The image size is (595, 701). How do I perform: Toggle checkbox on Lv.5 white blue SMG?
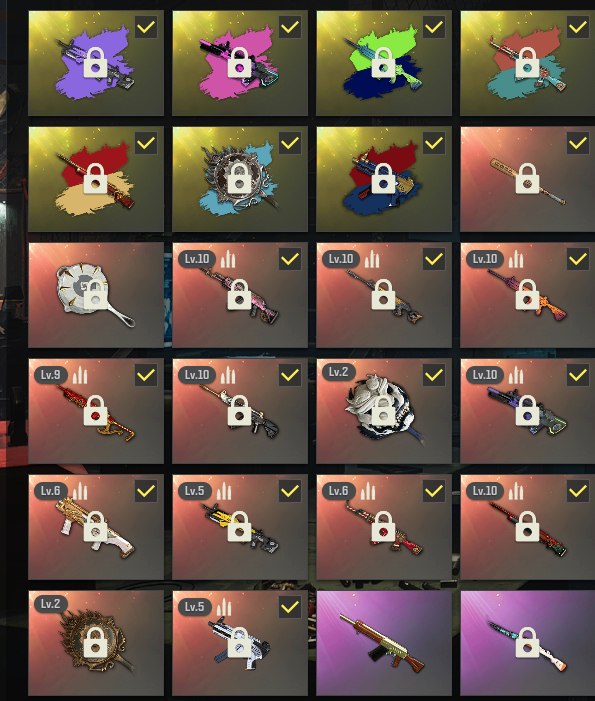pos(290,607)
